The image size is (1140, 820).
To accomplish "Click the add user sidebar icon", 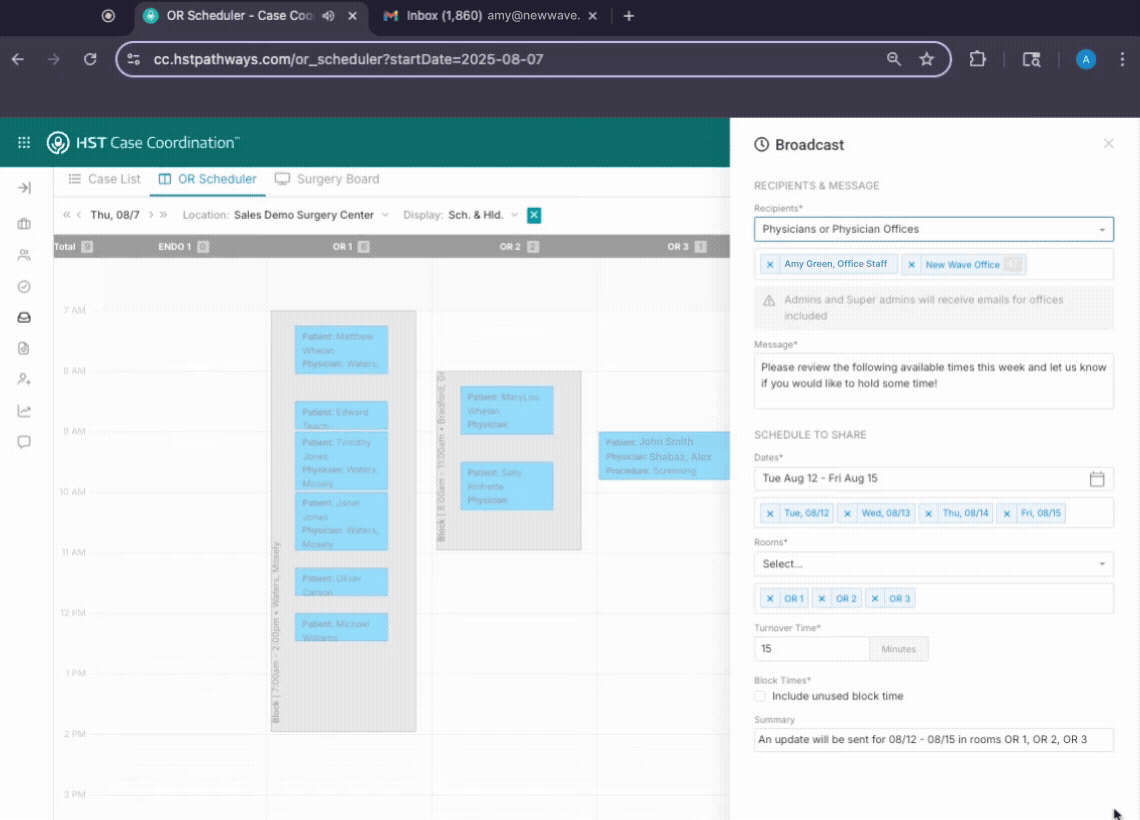I will click(x=24, y=380).
